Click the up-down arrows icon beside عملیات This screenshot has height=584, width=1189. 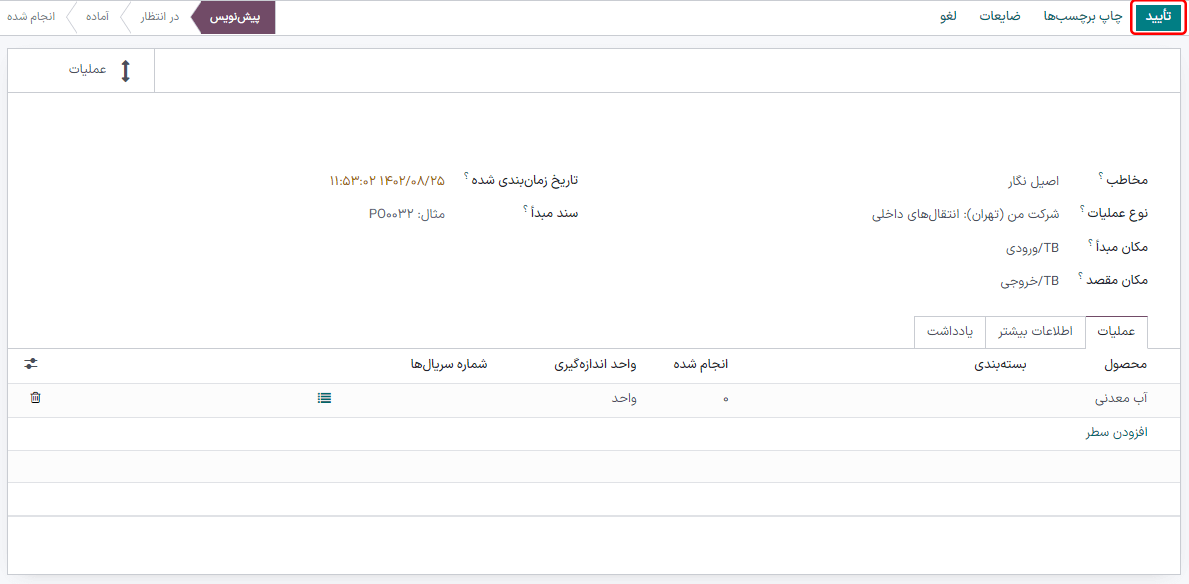[x=126, y=71]
